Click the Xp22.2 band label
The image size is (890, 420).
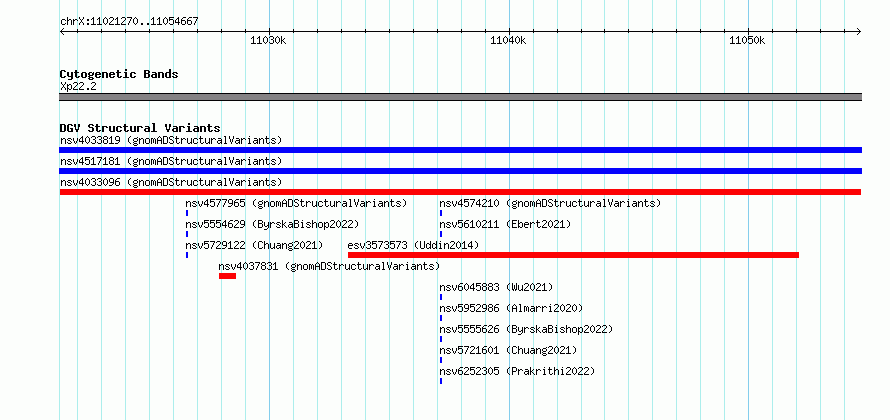point(78,86)
